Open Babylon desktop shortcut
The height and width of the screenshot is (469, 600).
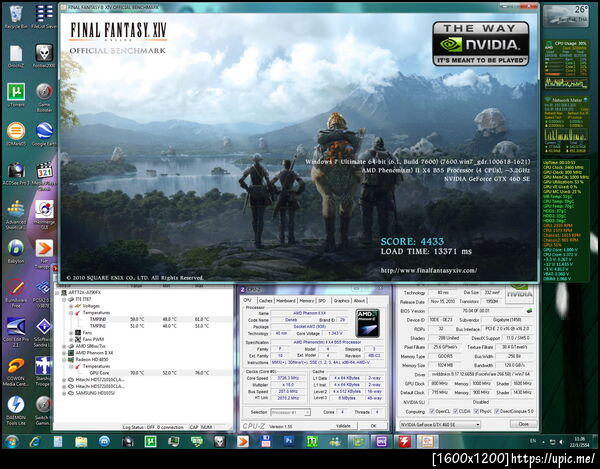16,251
